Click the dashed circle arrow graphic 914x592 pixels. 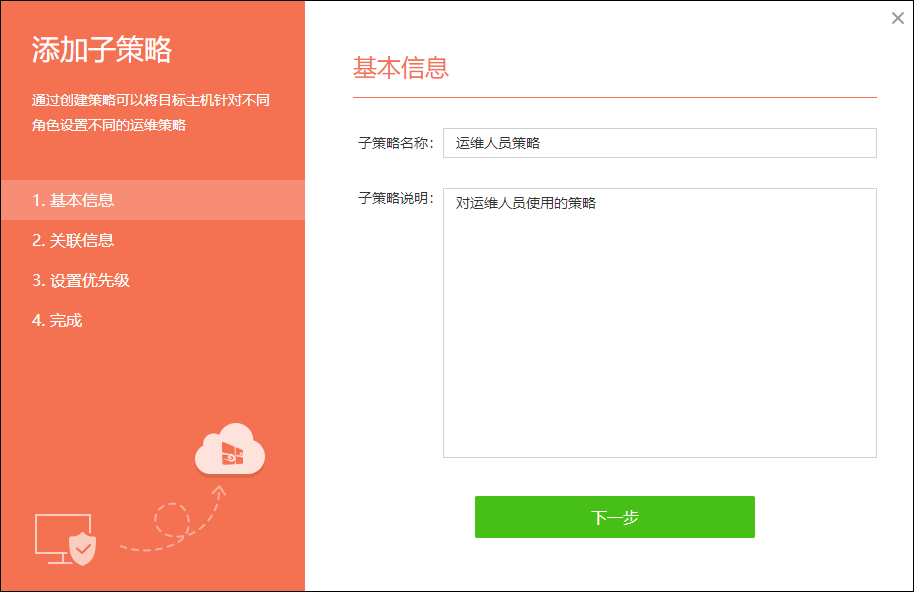(x=171, y=520)
